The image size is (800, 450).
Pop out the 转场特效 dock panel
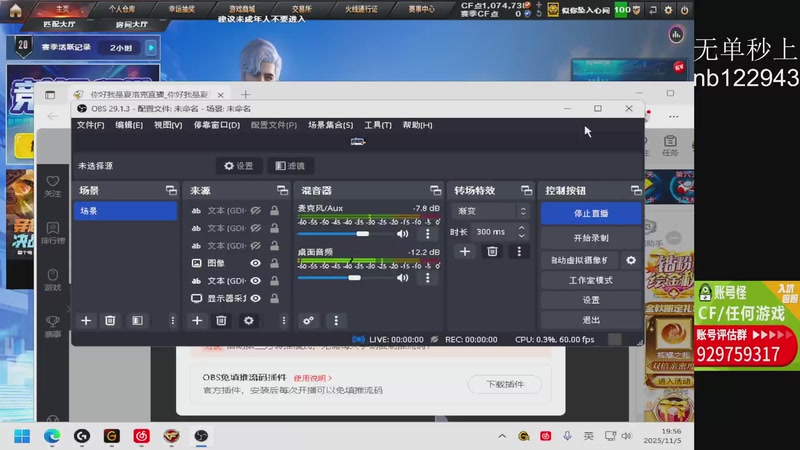[x=526, y=190]
